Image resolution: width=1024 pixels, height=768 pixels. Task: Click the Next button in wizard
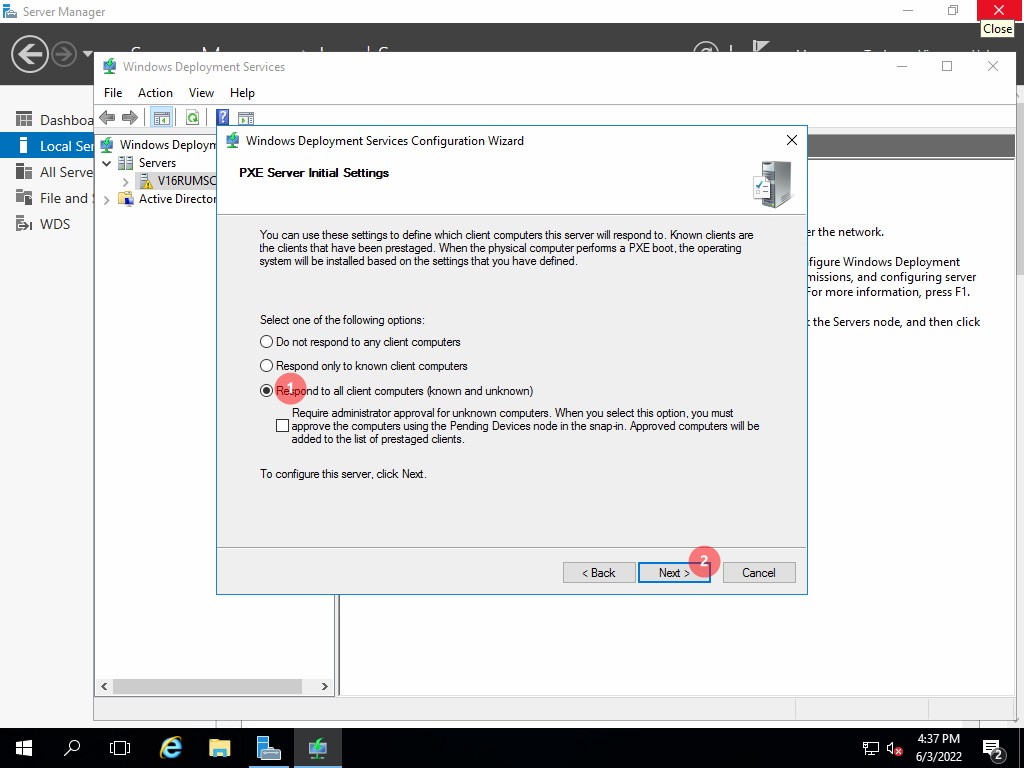[x=674, y=573]
